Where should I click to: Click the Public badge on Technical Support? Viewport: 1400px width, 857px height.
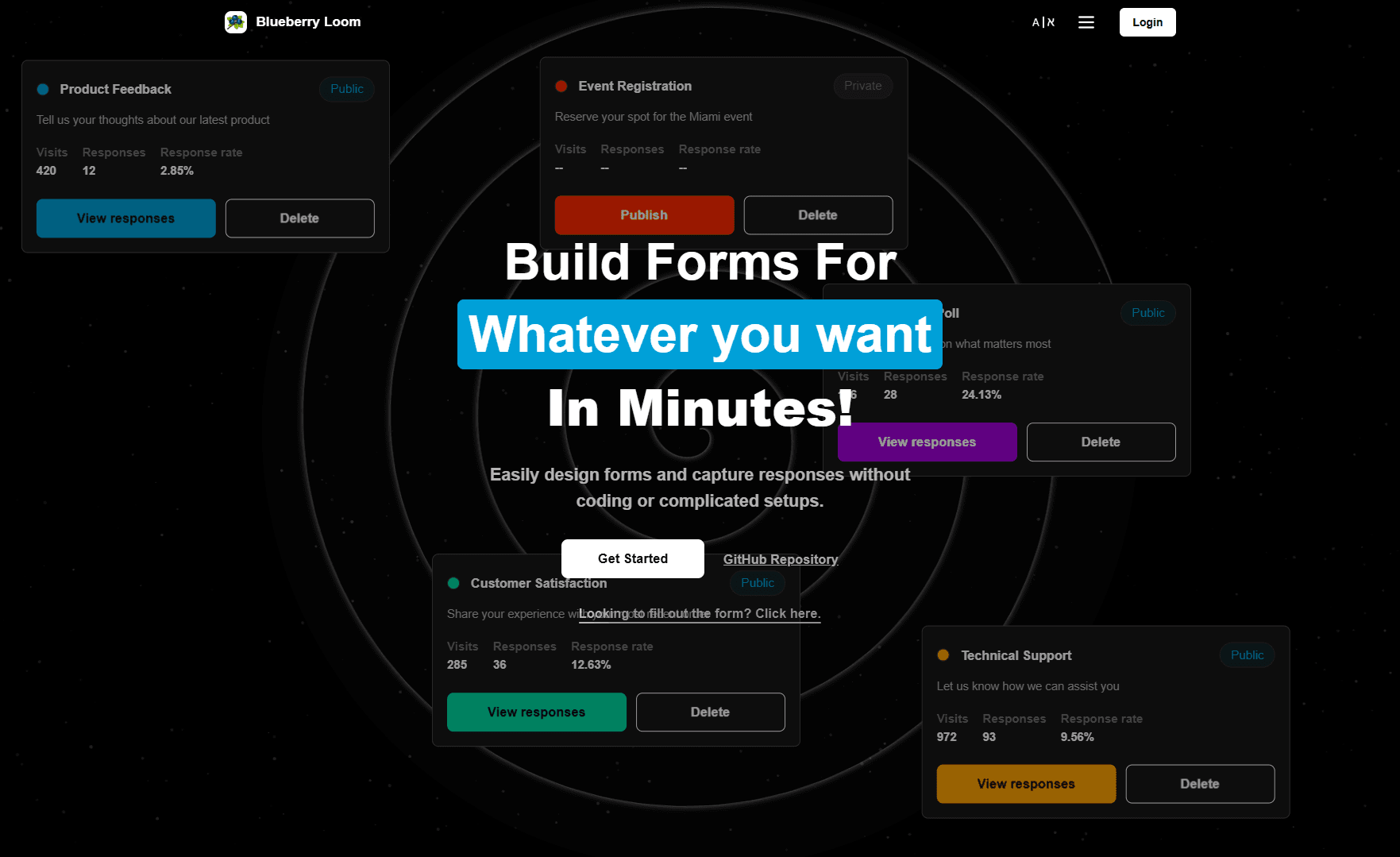coord(1247,655)
